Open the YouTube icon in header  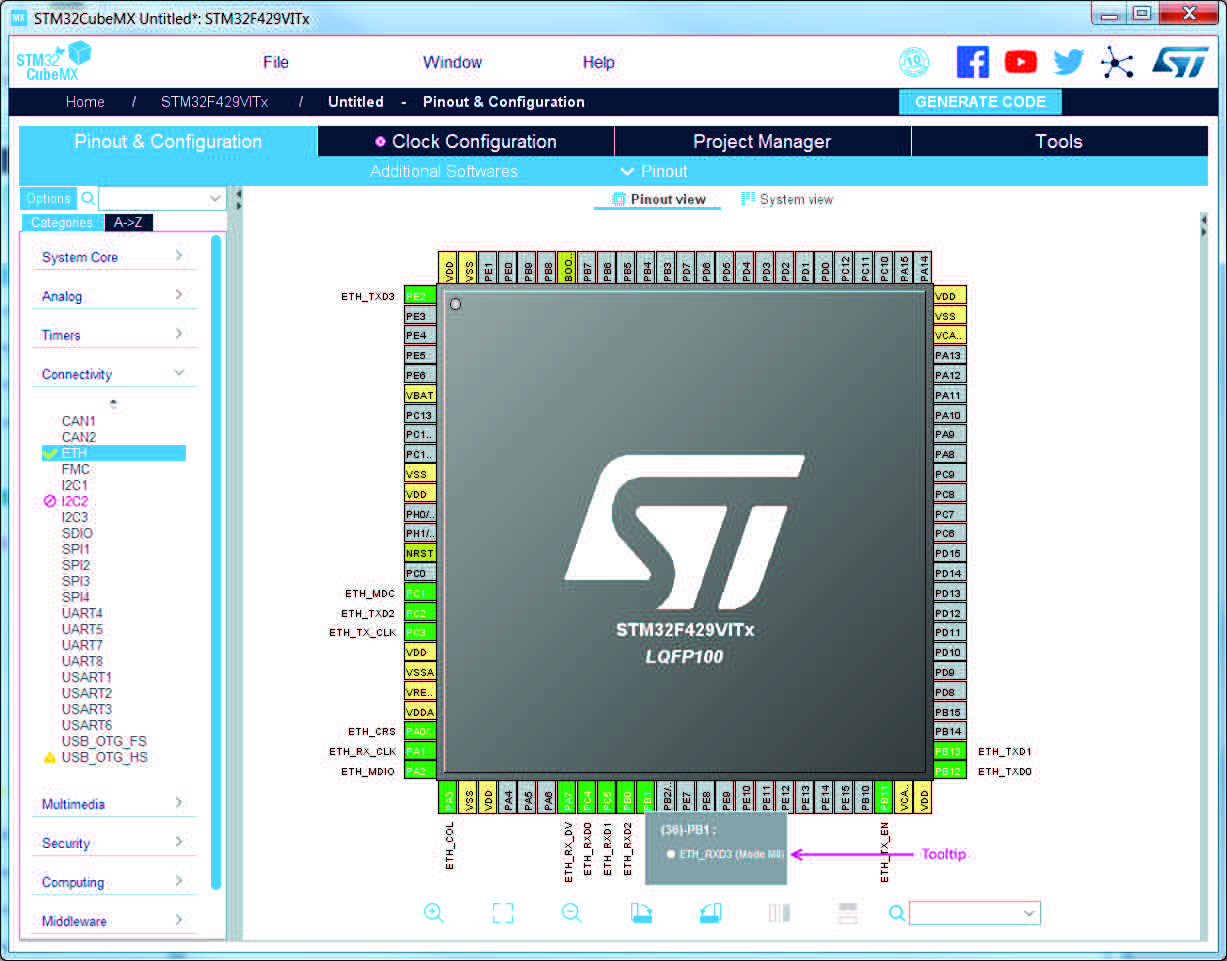click(x=1020, y=62)
